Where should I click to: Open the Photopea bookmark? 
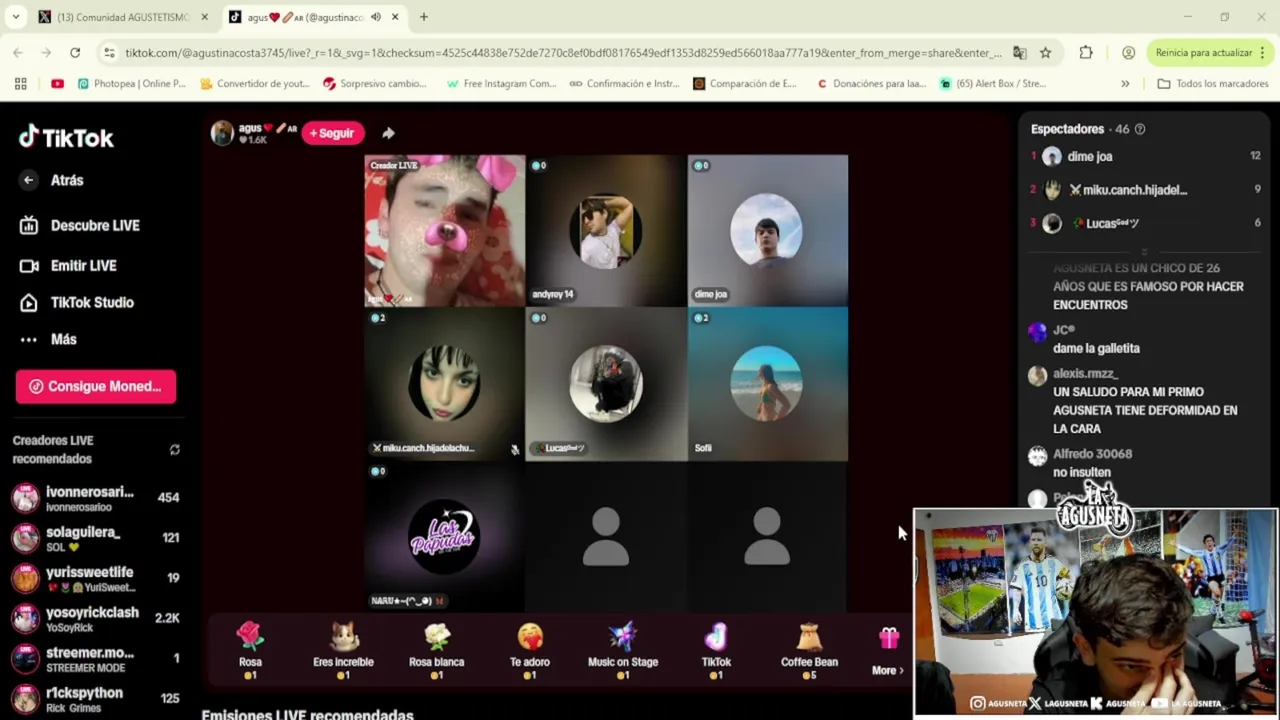click(x=131, y=84)
